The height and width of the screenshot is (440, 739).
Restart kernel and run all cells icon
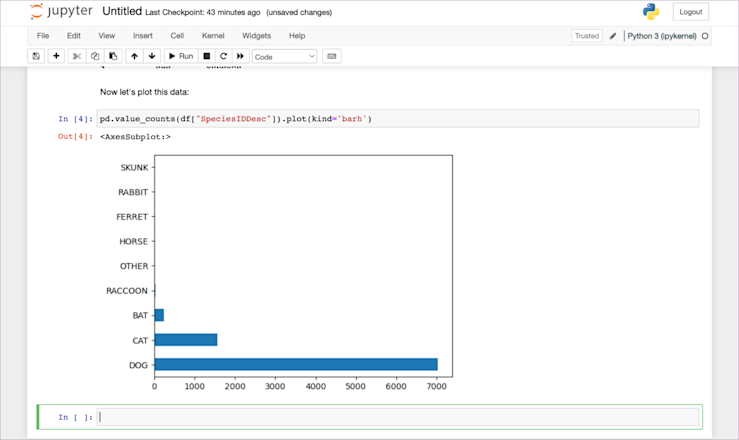(240, 56)
